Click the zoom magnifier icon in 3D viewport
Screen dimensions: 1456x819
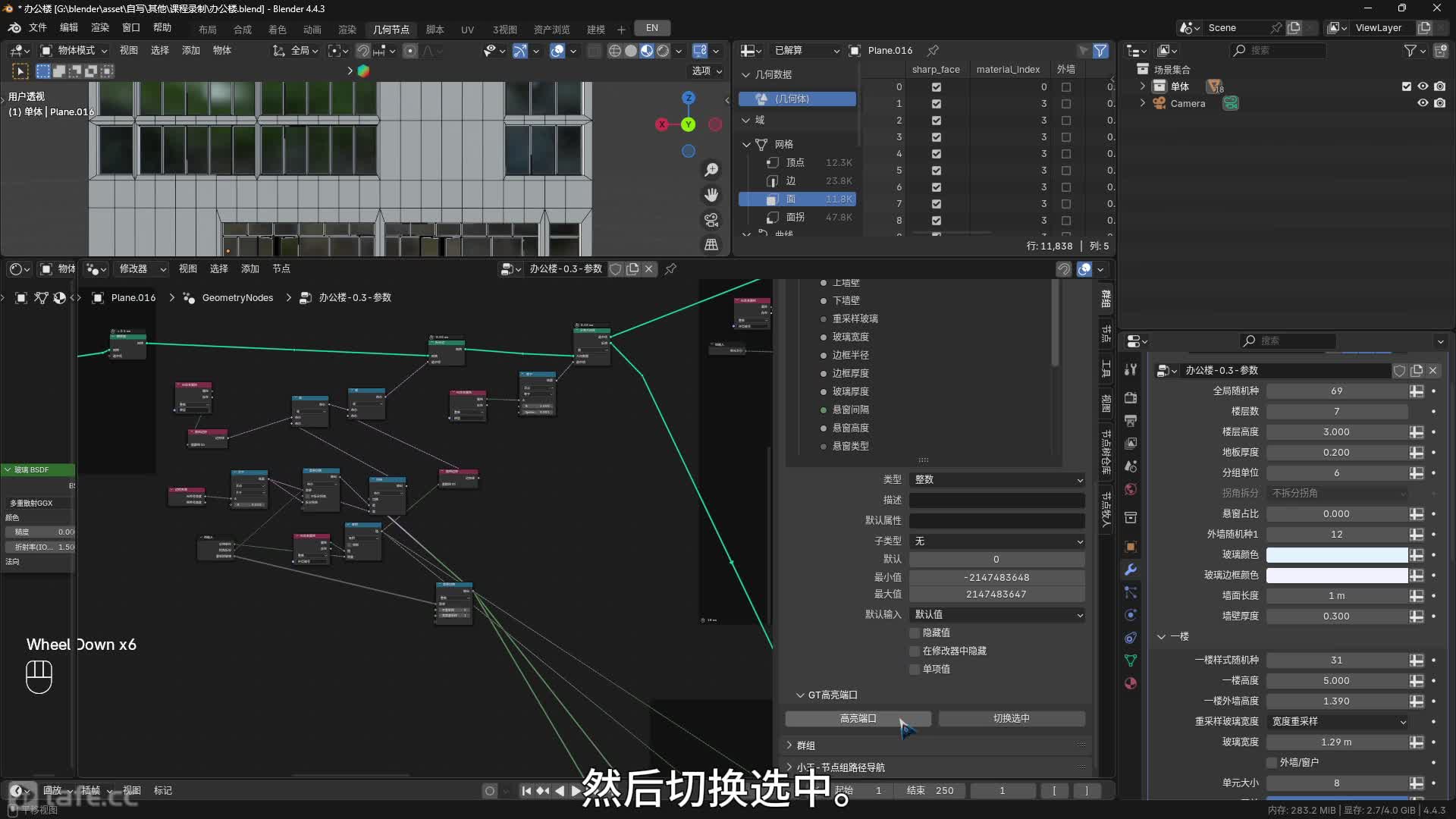pos(711,170)
